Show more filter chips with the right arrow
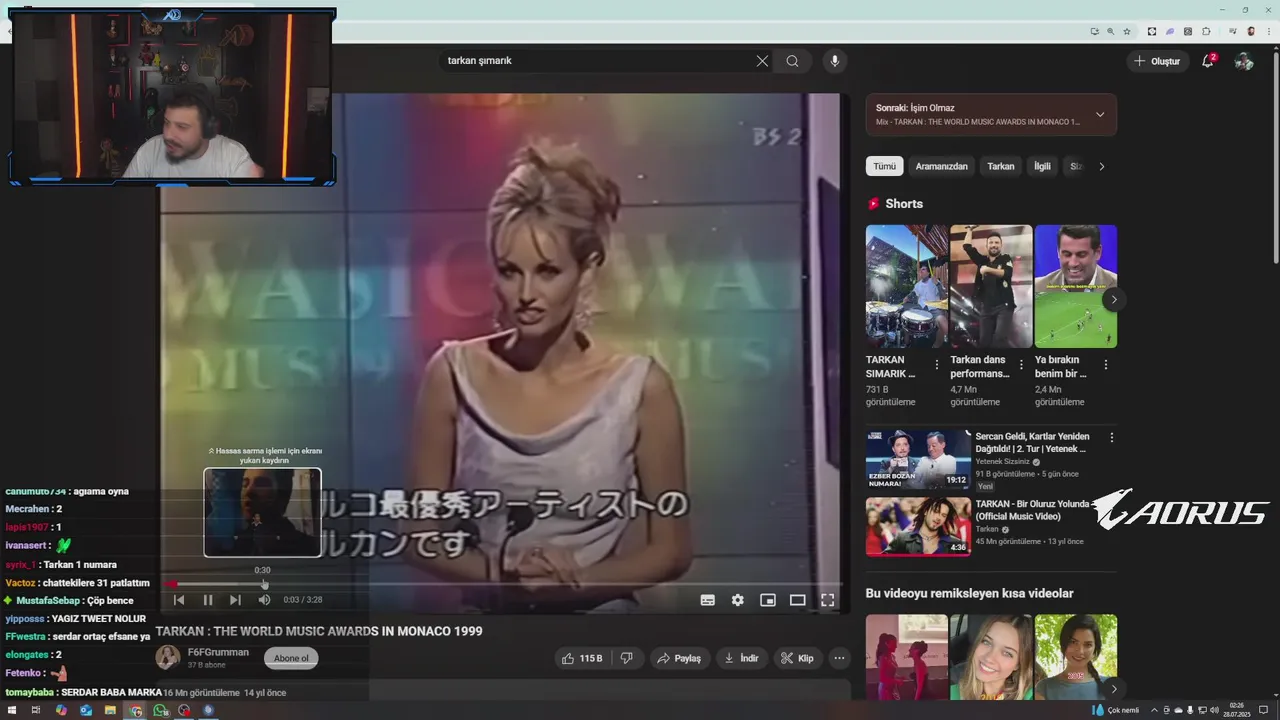The image size is (1280, 720). coord(1102,166)
